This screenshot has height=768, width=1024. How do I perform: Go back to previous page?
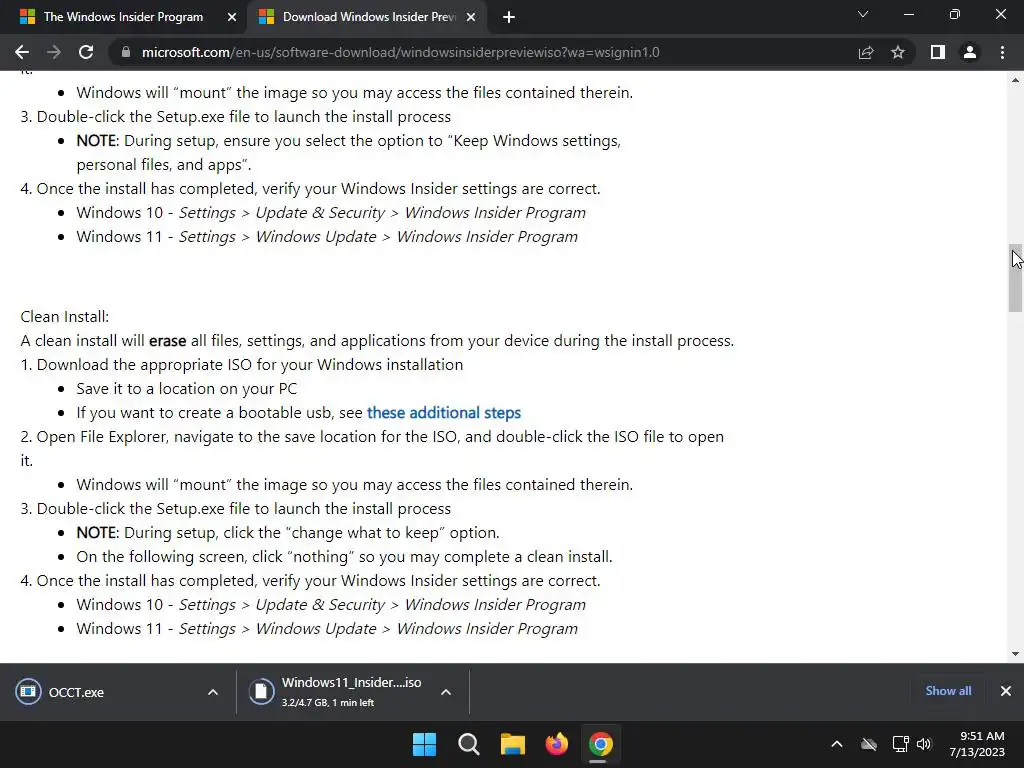click(22, 52)
